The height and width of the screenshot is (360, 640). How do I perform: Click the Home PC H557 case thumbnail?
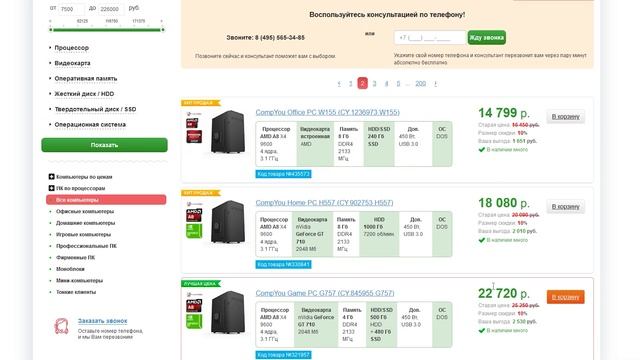tap(228, 222)
